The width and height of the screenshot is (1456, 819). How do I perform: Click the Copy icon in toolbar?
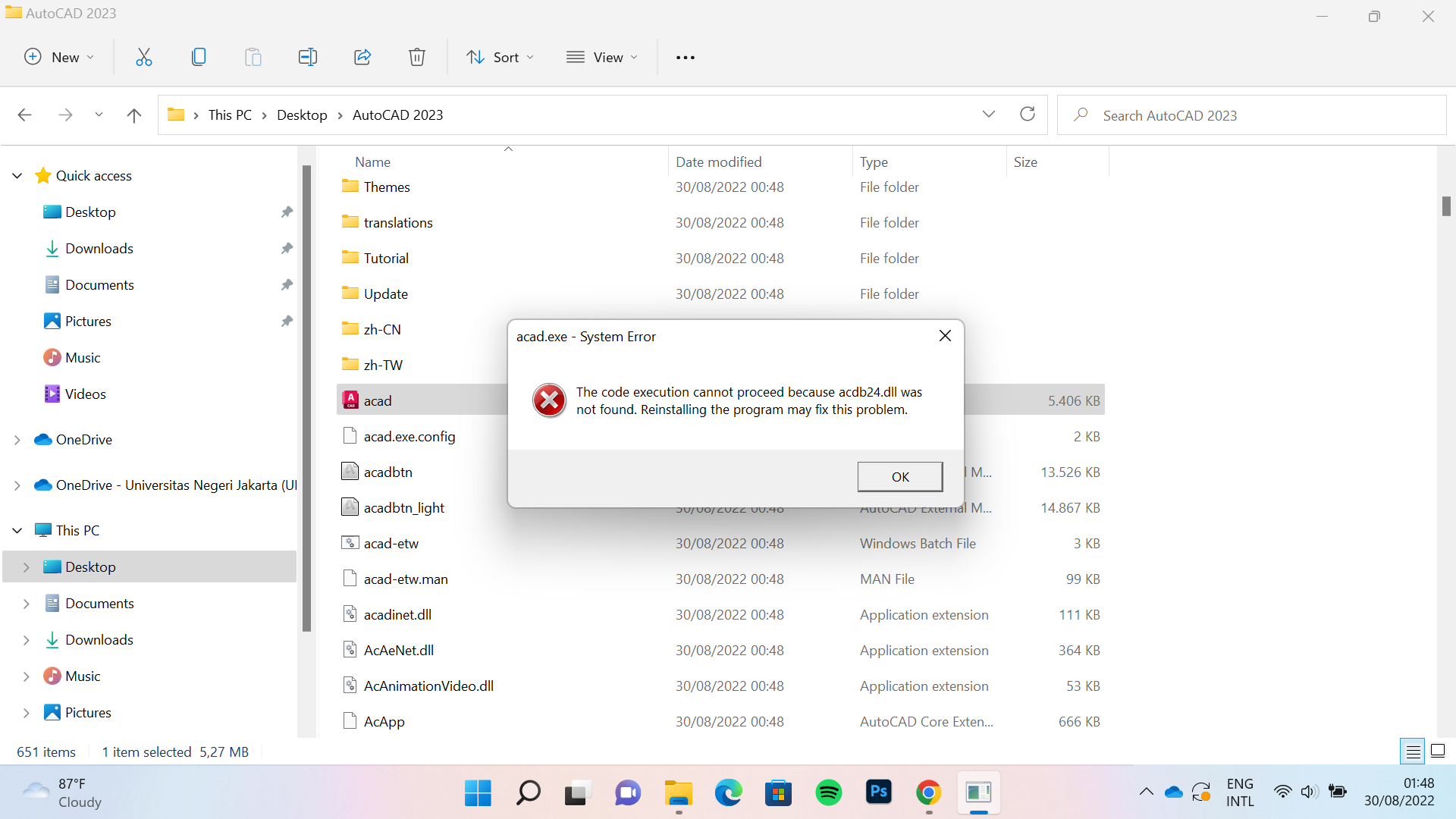pyautogui.click(x=199, y=57)
